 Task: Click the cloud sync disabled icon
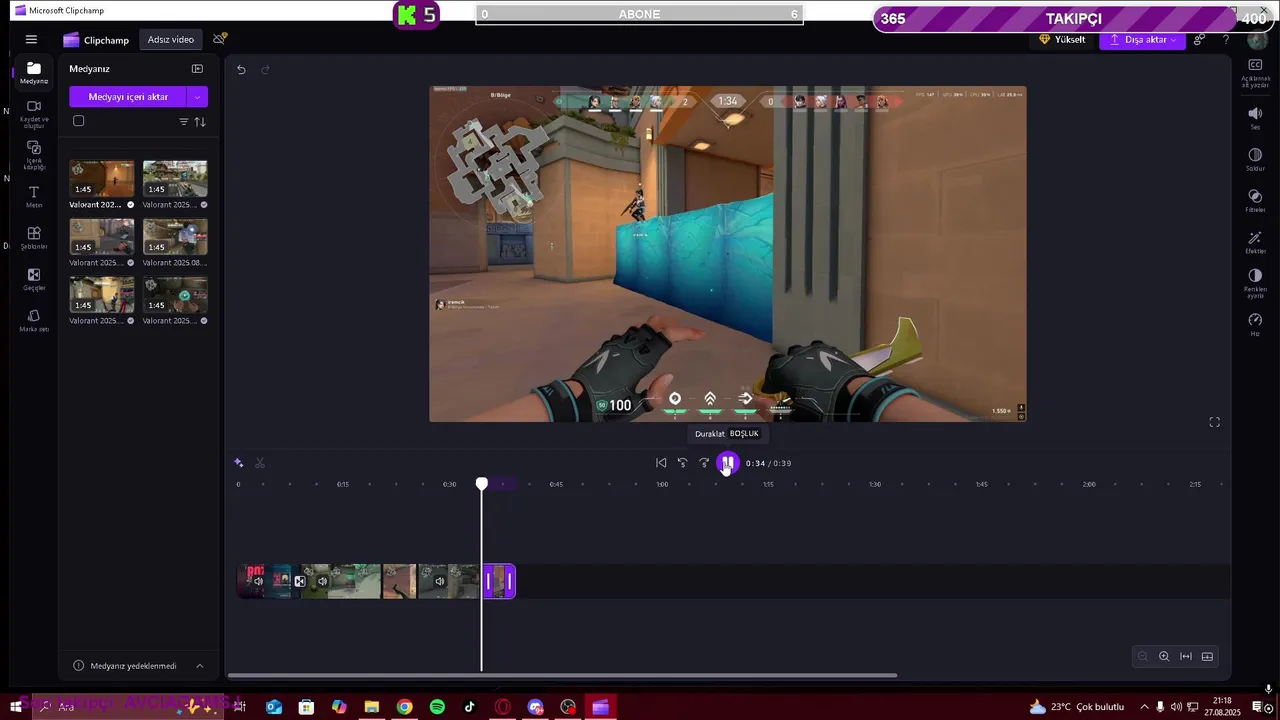[x=220, y=39]
